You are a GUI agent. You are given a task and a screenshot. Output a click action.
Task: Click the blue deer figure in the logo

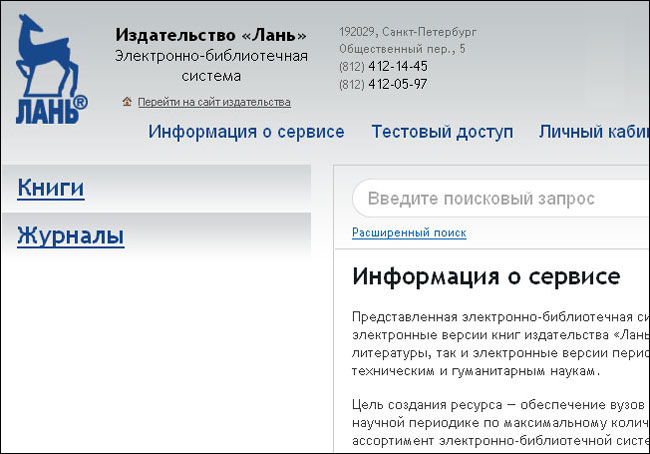[x=50, y=55]
